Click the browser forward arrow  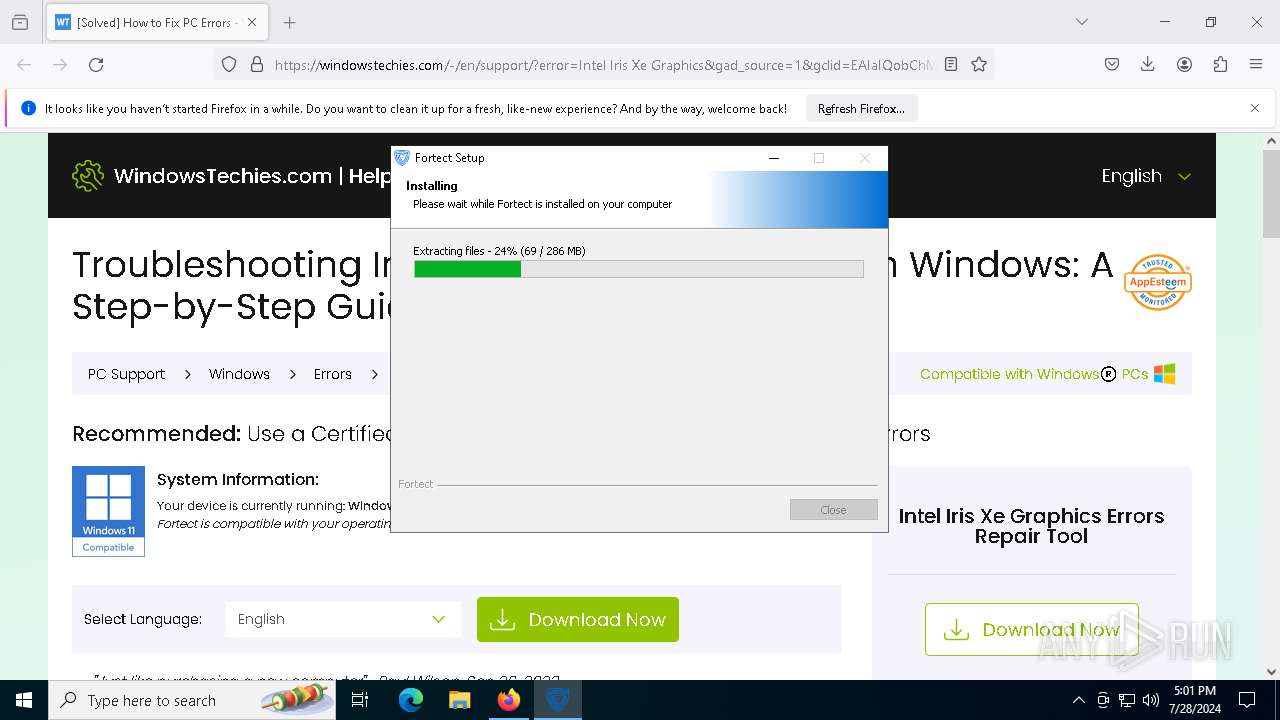click(x=60, y=64)
